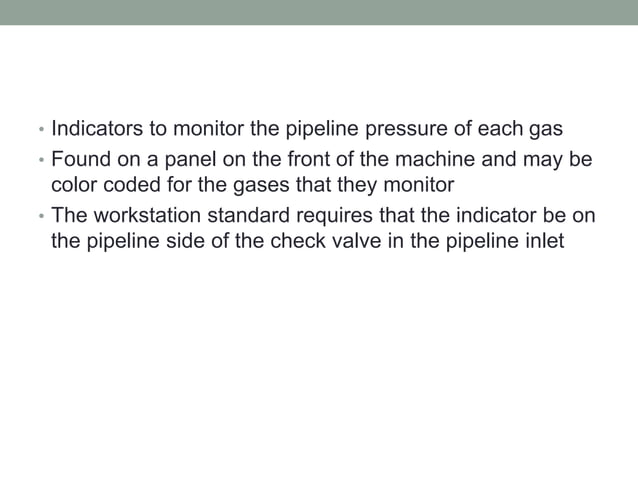Click the word 'panel' in the second bullet

pyautogui.click(x=190, y=160)
